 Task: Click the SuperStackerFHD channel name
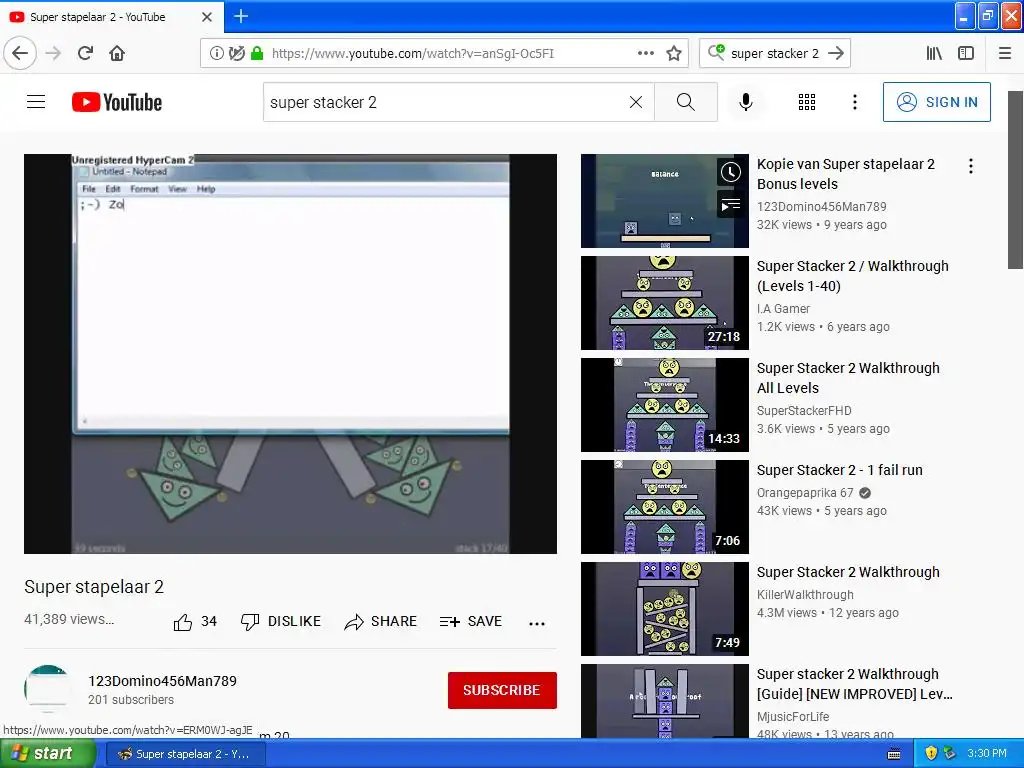point(804,411)
